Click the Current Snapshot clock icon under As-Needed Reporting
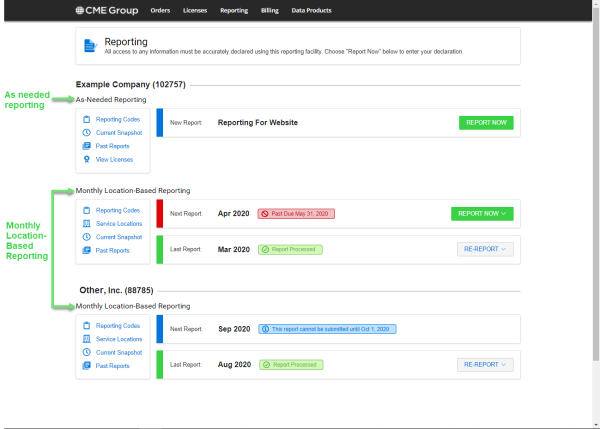The width and height of the screenshot is (600, 429). 87,133
